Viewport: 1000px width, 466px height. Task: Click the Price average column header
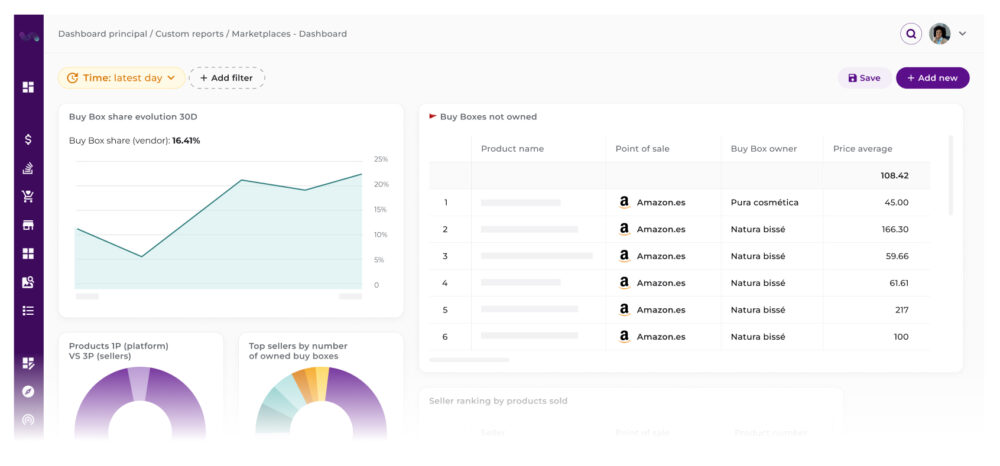862,149
